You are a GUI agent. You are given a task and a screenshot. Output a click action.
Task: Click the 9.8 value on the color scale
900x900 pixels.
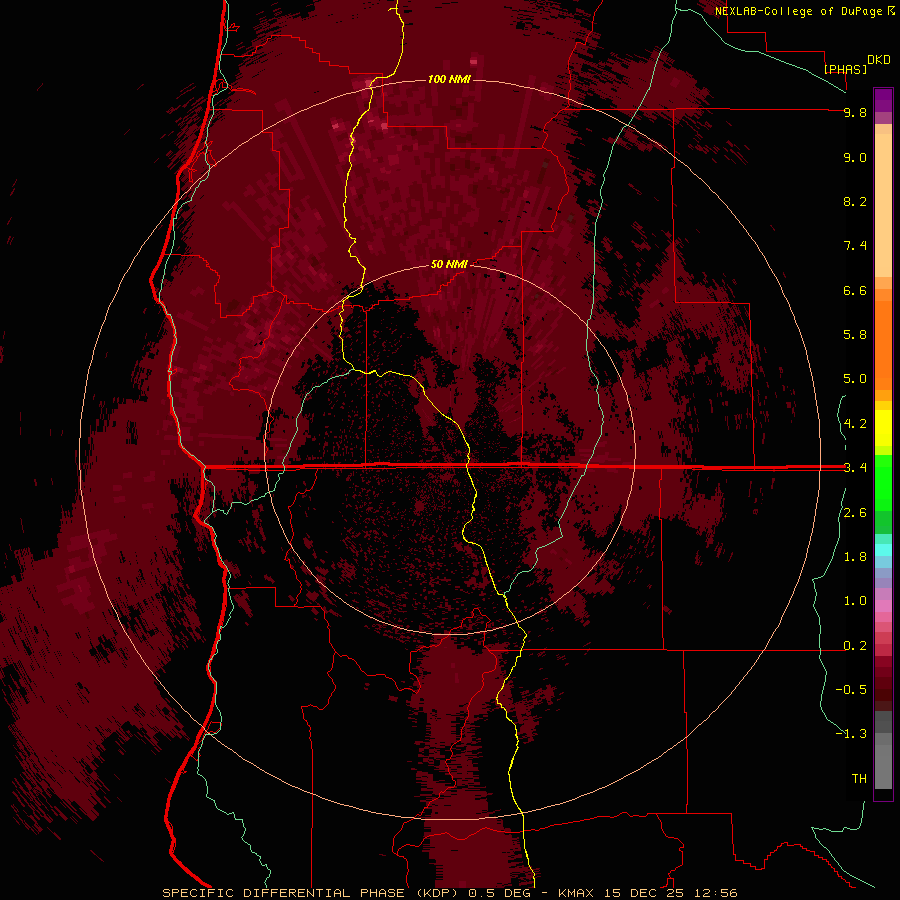pyautogui.click(x=855, y=113)
